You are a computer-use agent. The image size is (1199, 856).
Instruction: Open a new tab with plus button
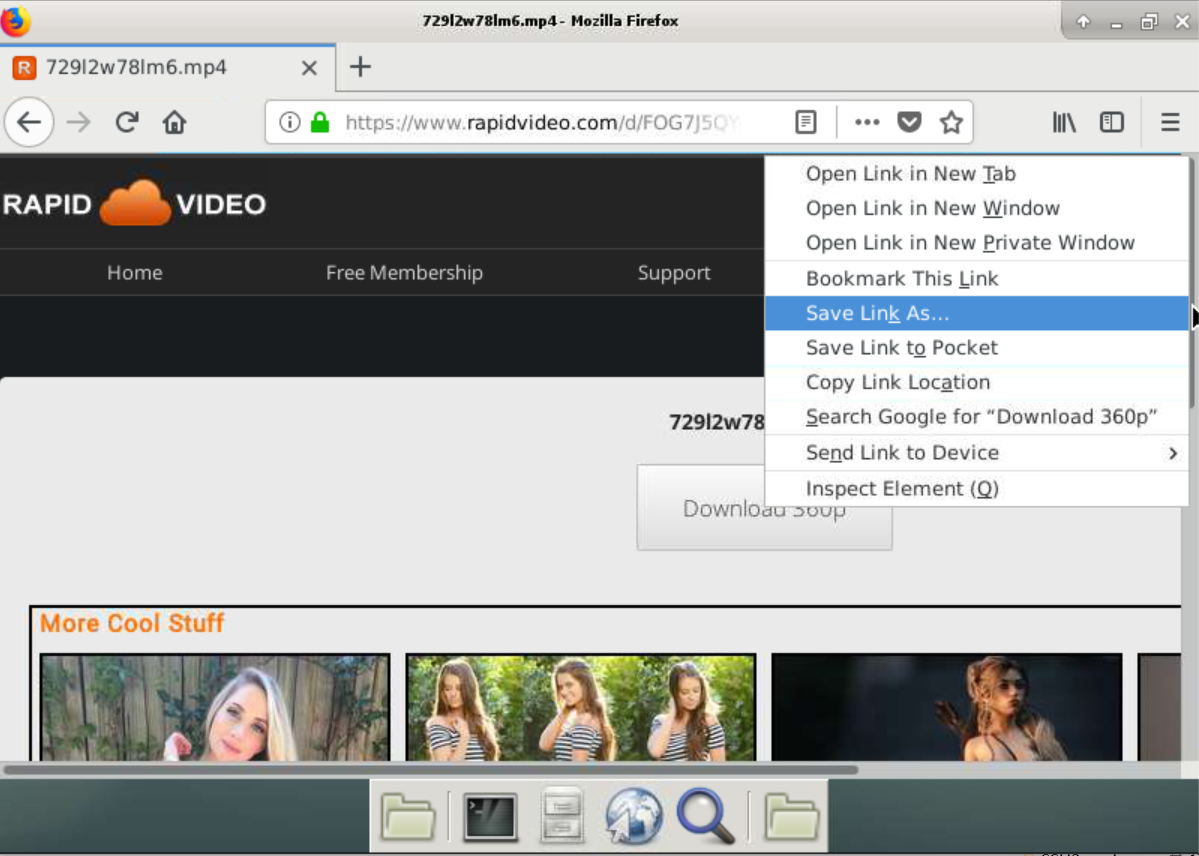pos(360,67)
